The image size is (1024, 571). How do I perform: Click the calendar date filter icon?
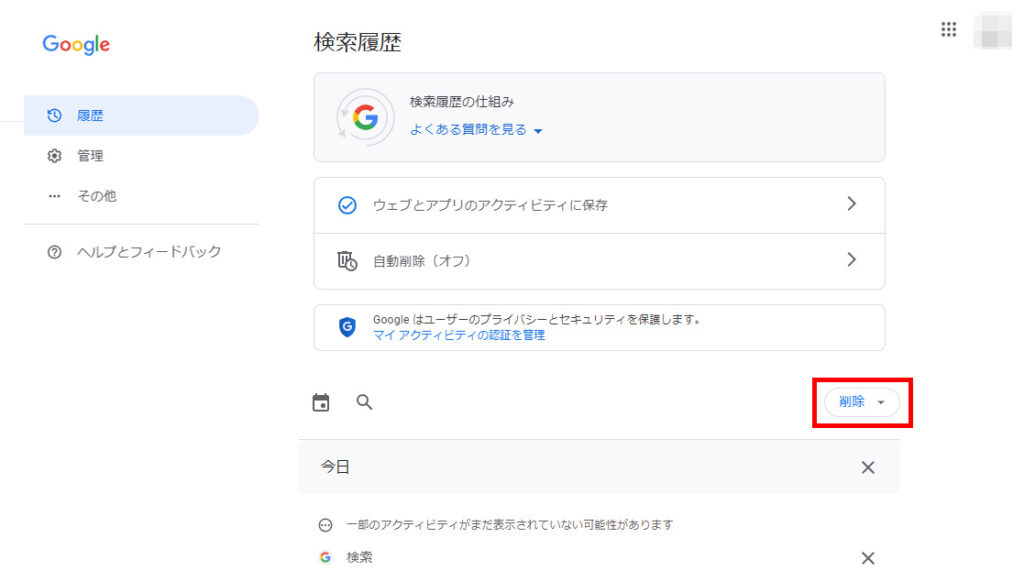321,402
